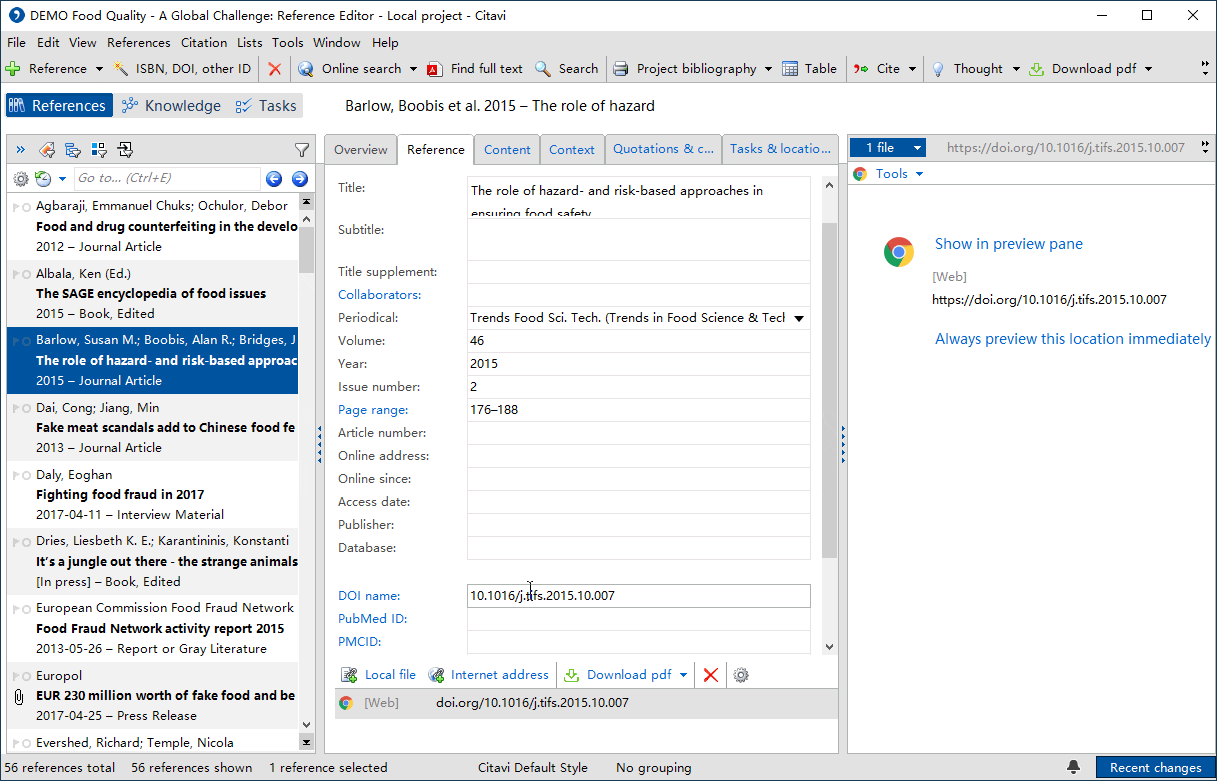Open recently viewed history clock
Image resolution: width=1217 pixels, height=781 pixels.
43,179
